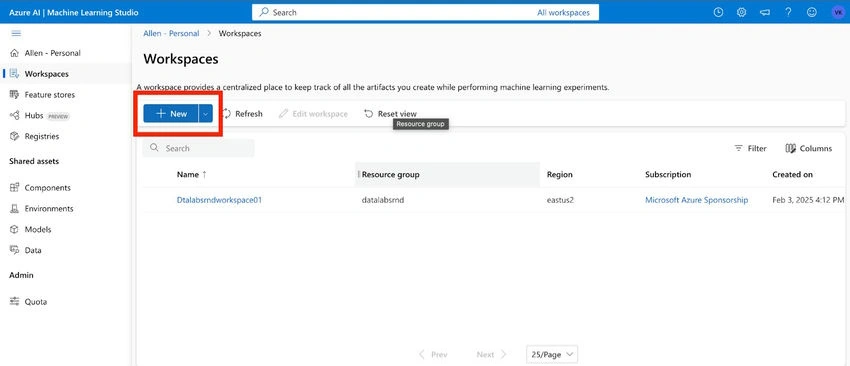
Task: Open help question mark icon
Action: tap(788, 12)
